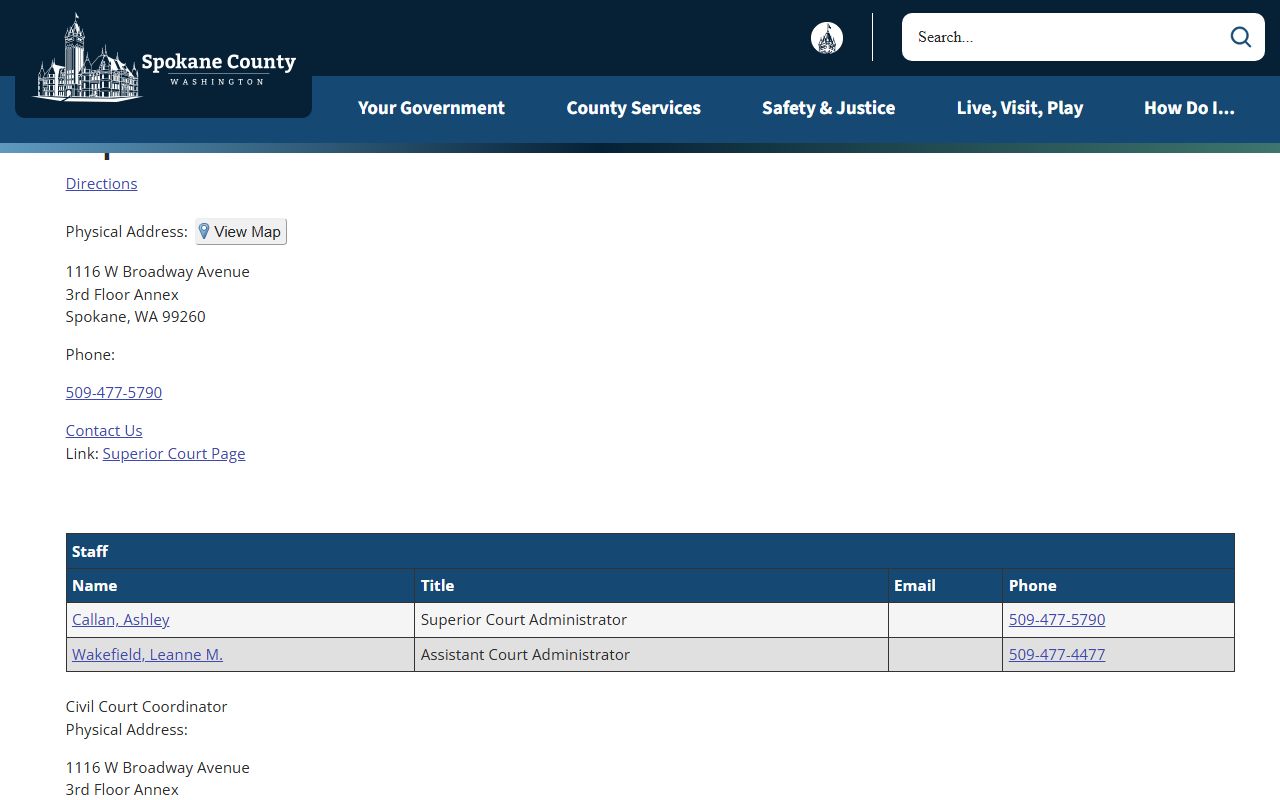This screenshot has width=1280, height=800.
Task: Open the Live, Visit, Play menu
Action: click(x=1020, y=108)
